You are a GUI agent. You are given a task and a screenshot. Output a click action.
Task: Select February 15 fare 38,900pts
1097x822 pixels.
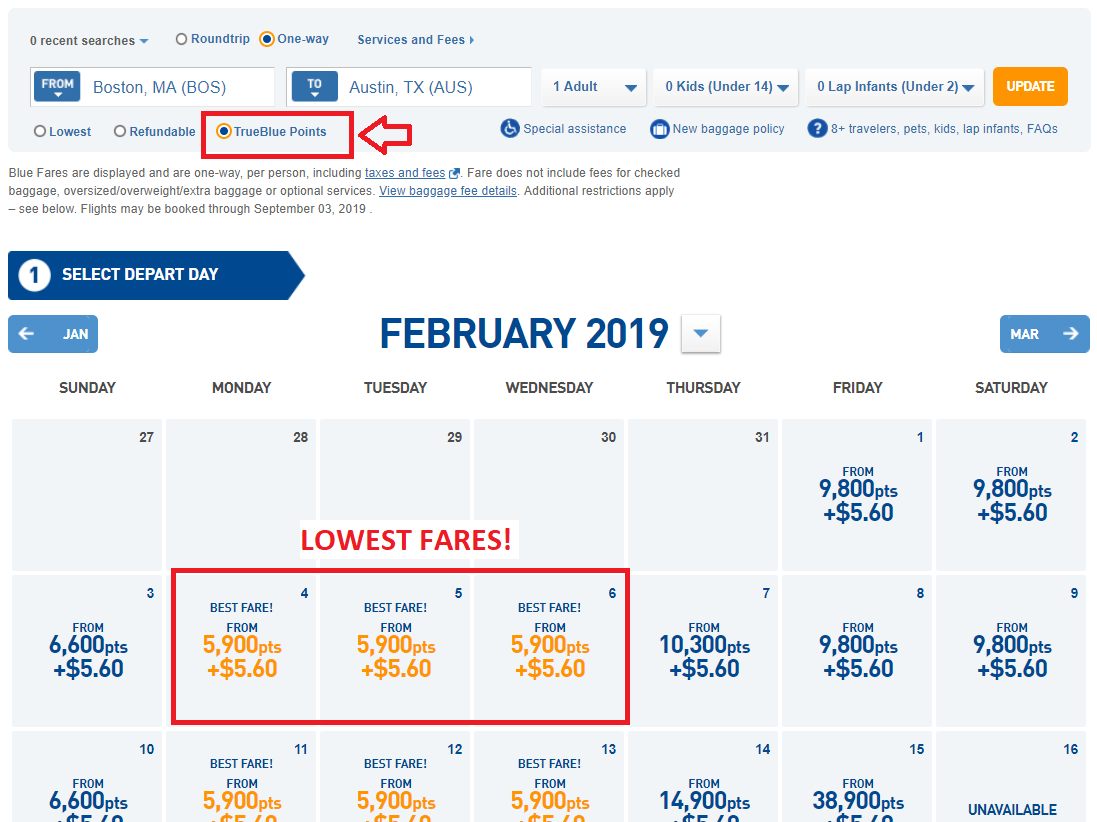(x=857, y=777)
